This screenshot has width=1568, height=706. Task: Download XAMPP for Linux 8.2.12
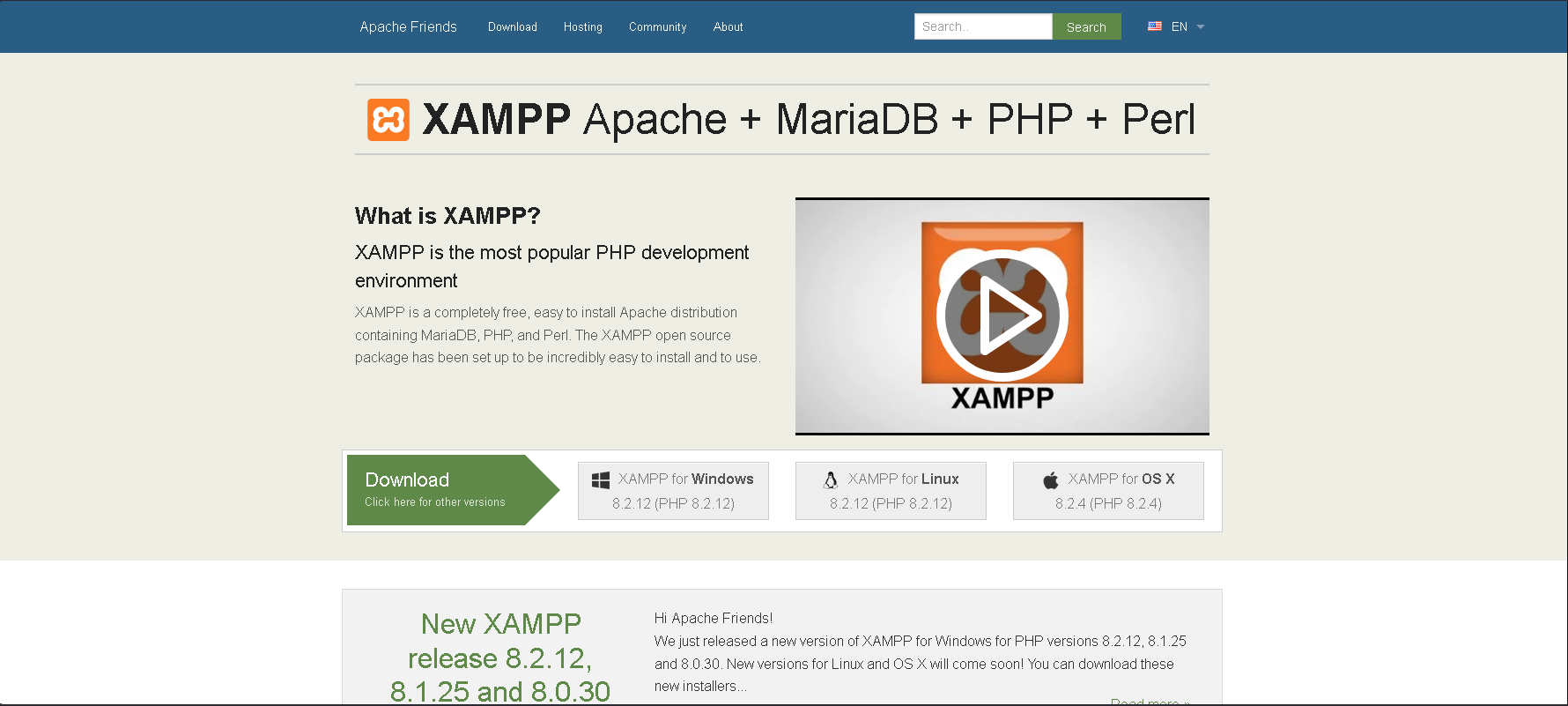(891, 491)
